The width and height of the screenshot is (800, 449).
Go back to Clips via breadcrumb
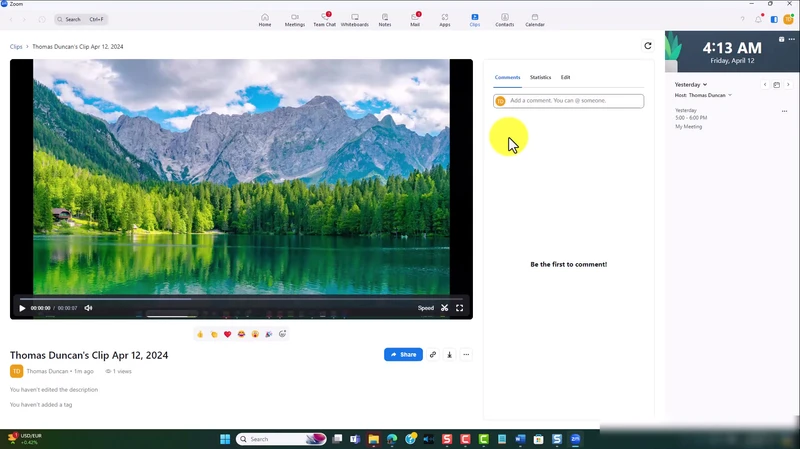tap(16, 46)
